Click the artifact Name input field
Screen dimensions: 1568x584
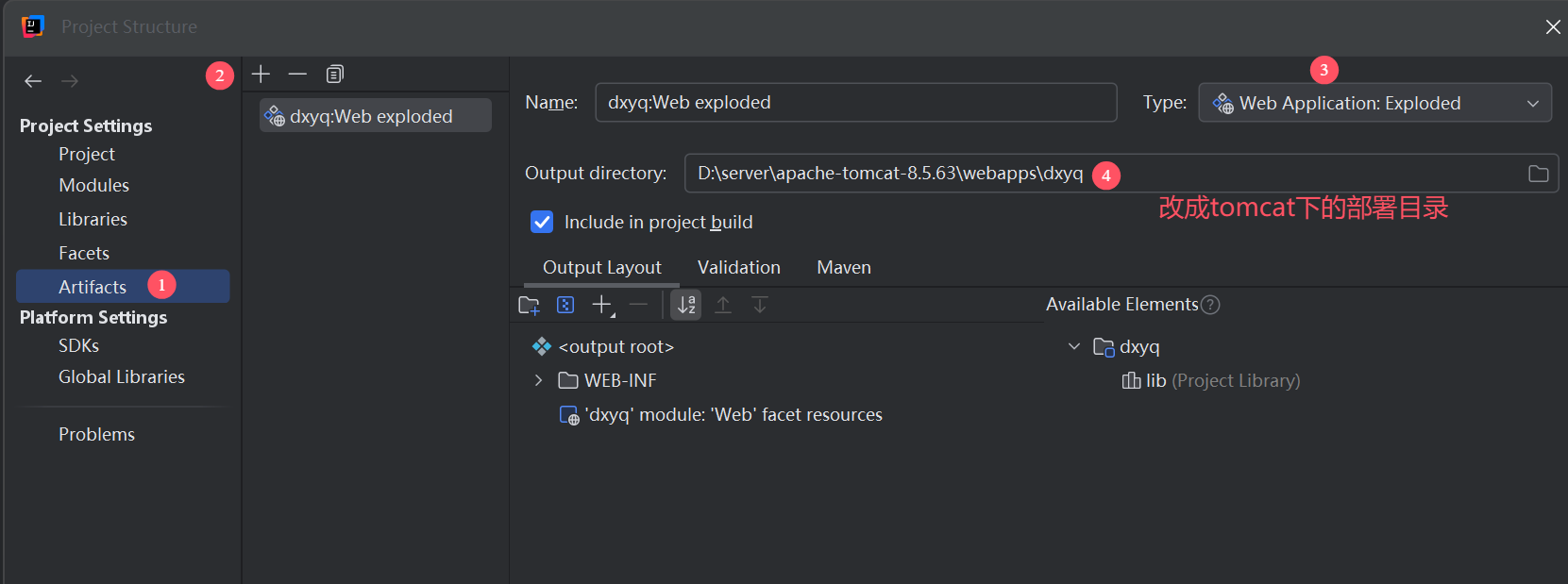pyautogui.click(x=855, y=103)
